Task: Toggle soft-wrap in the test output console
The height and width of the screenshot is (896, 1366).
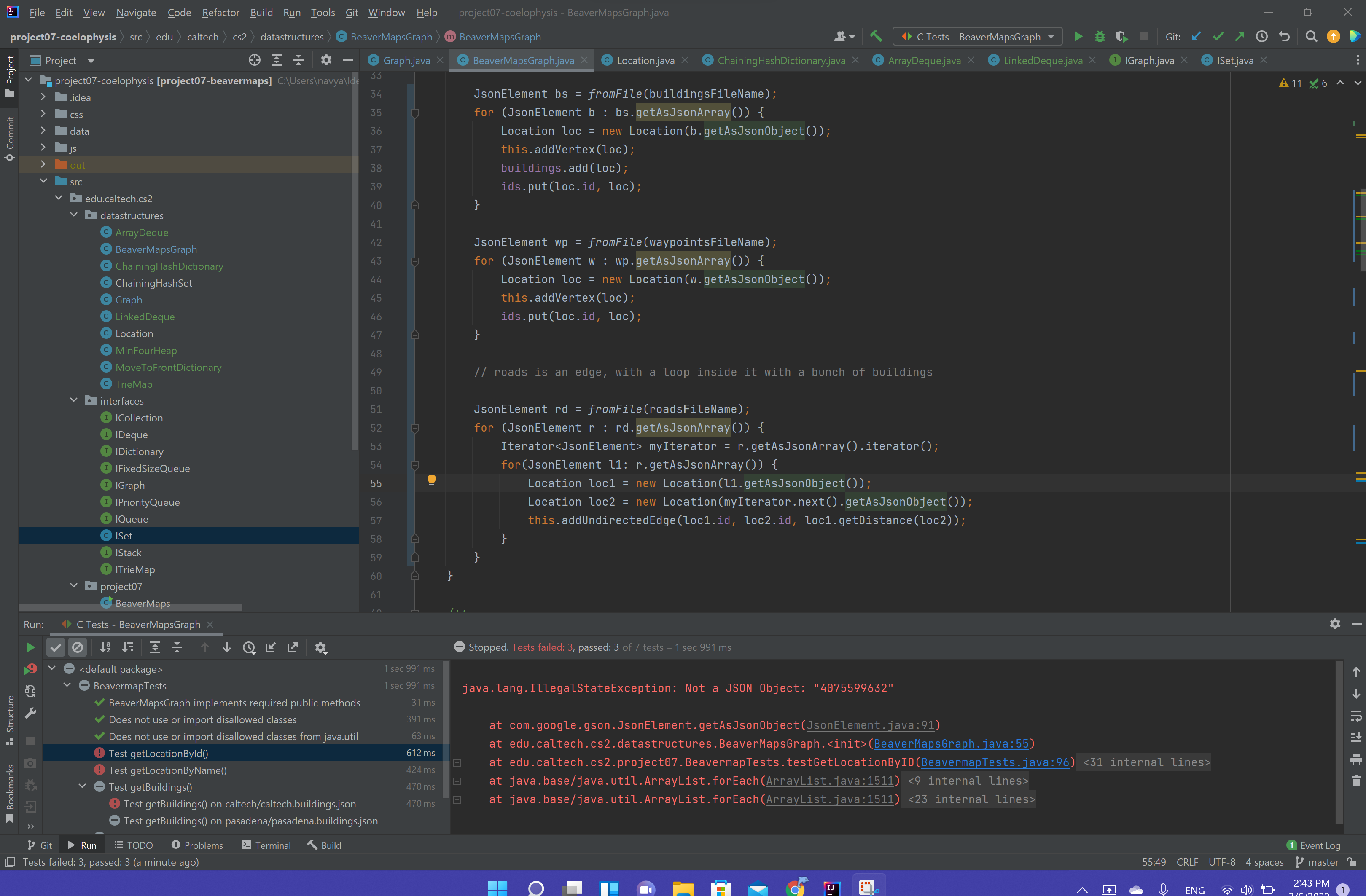Action: point(1355,716)
